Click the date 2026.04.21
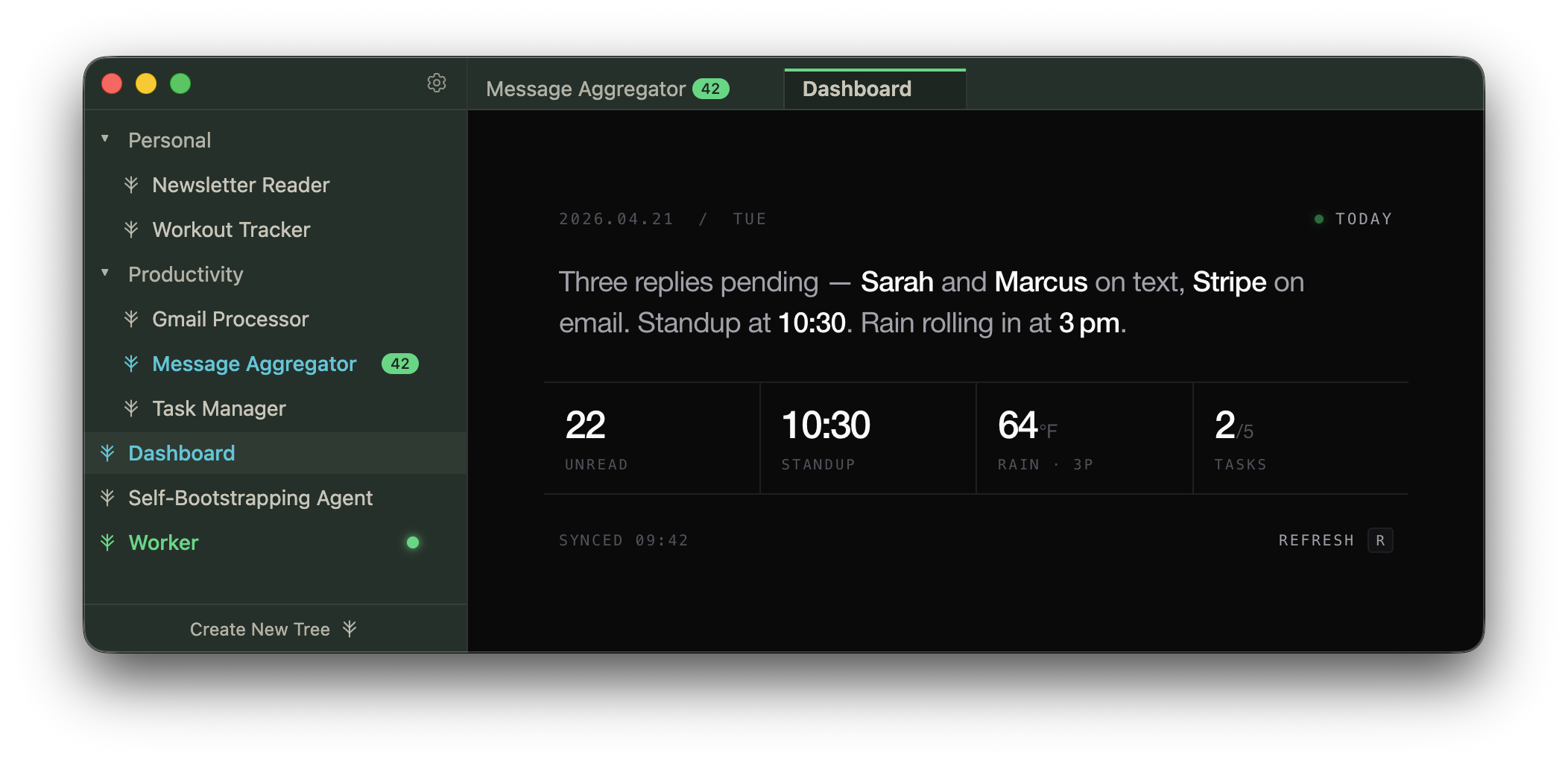The image size is (1568, 763). 616,219
